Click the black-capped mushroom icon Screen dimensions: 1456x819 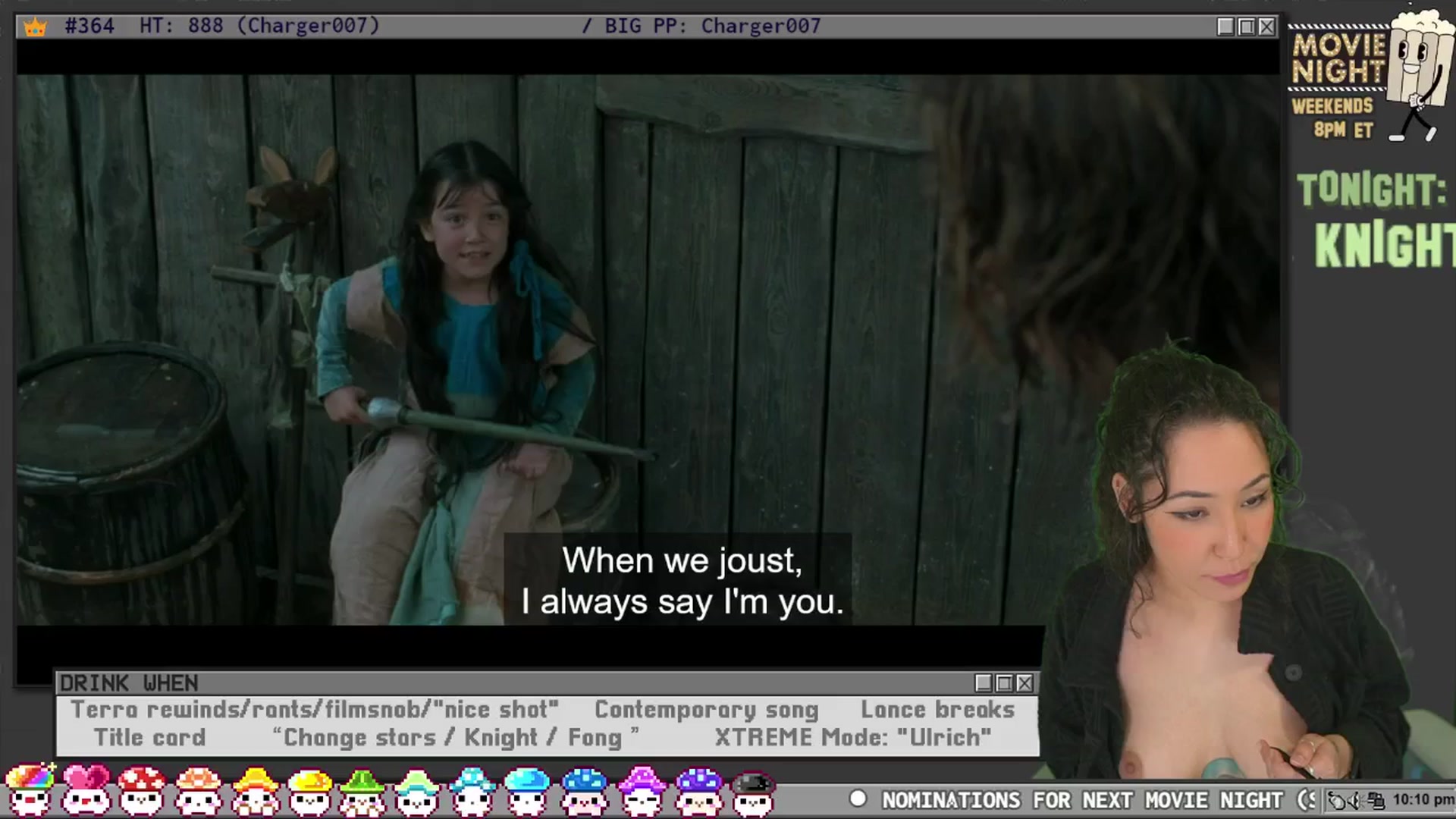click(753, 792)
